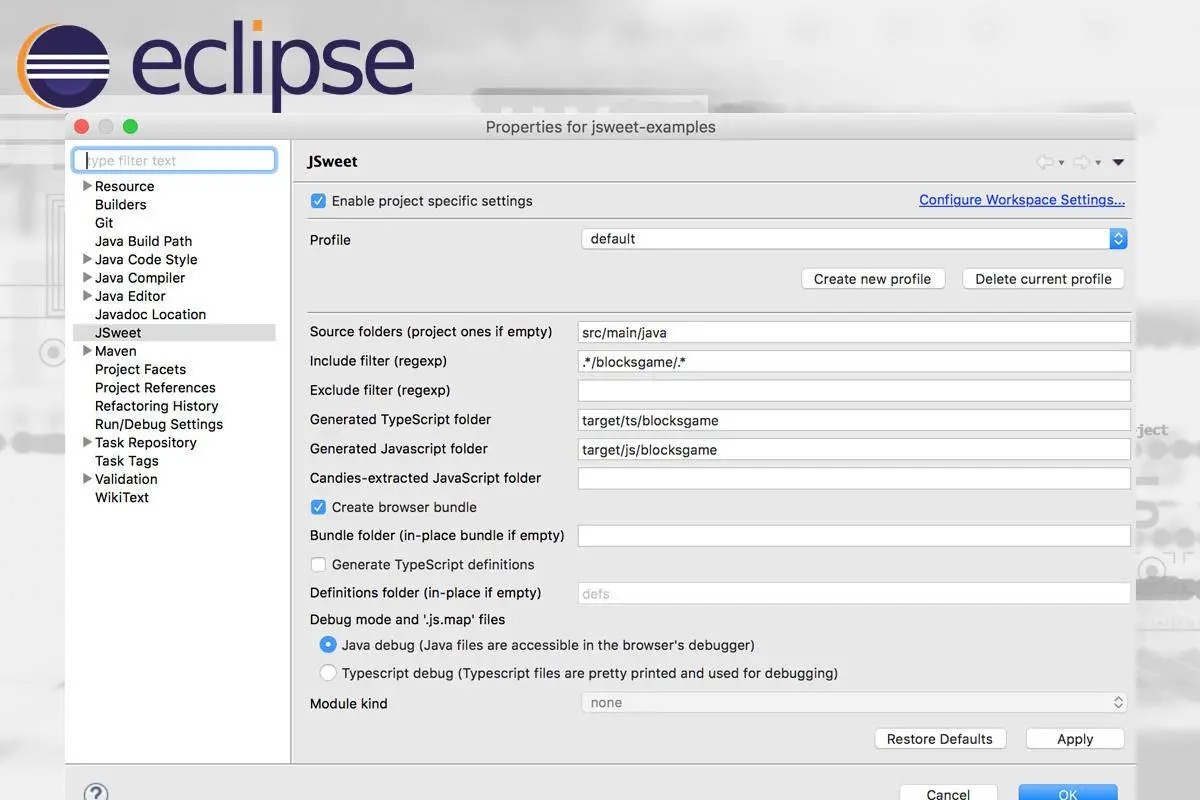Enable Generate TypeScript definitions checkbox

pos(318,565)
